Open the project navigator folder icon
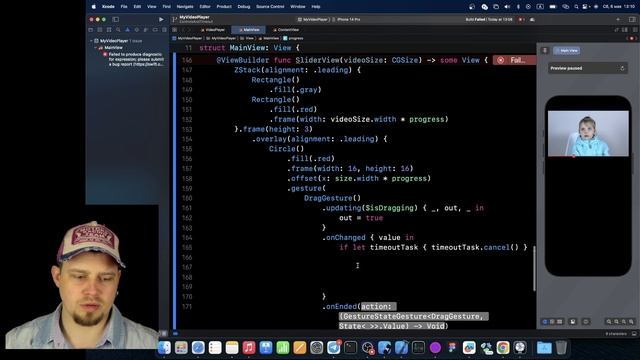640x360 pixels. pyautogui.click(x=91, y=30)
